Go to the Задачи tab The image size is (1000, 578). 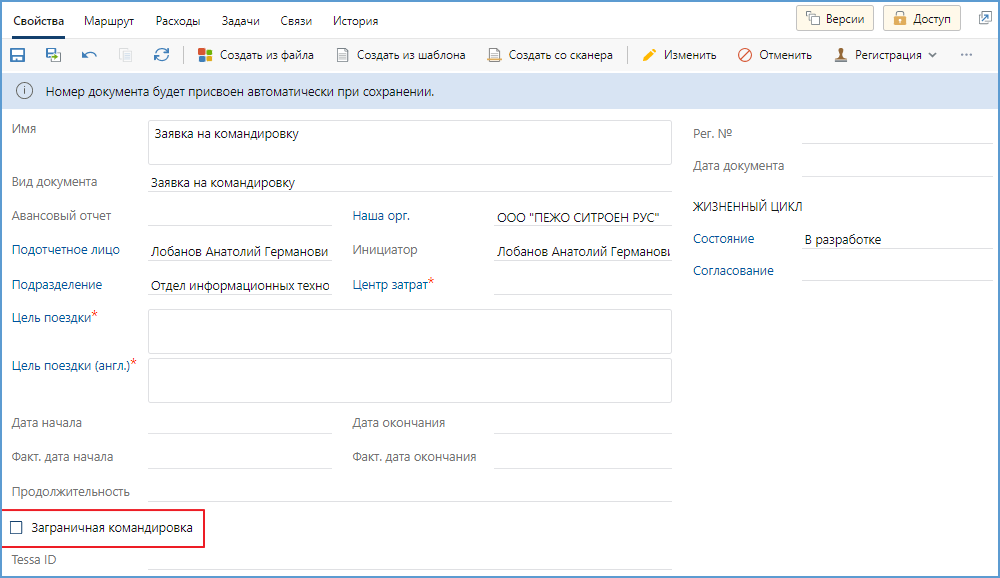240,21
